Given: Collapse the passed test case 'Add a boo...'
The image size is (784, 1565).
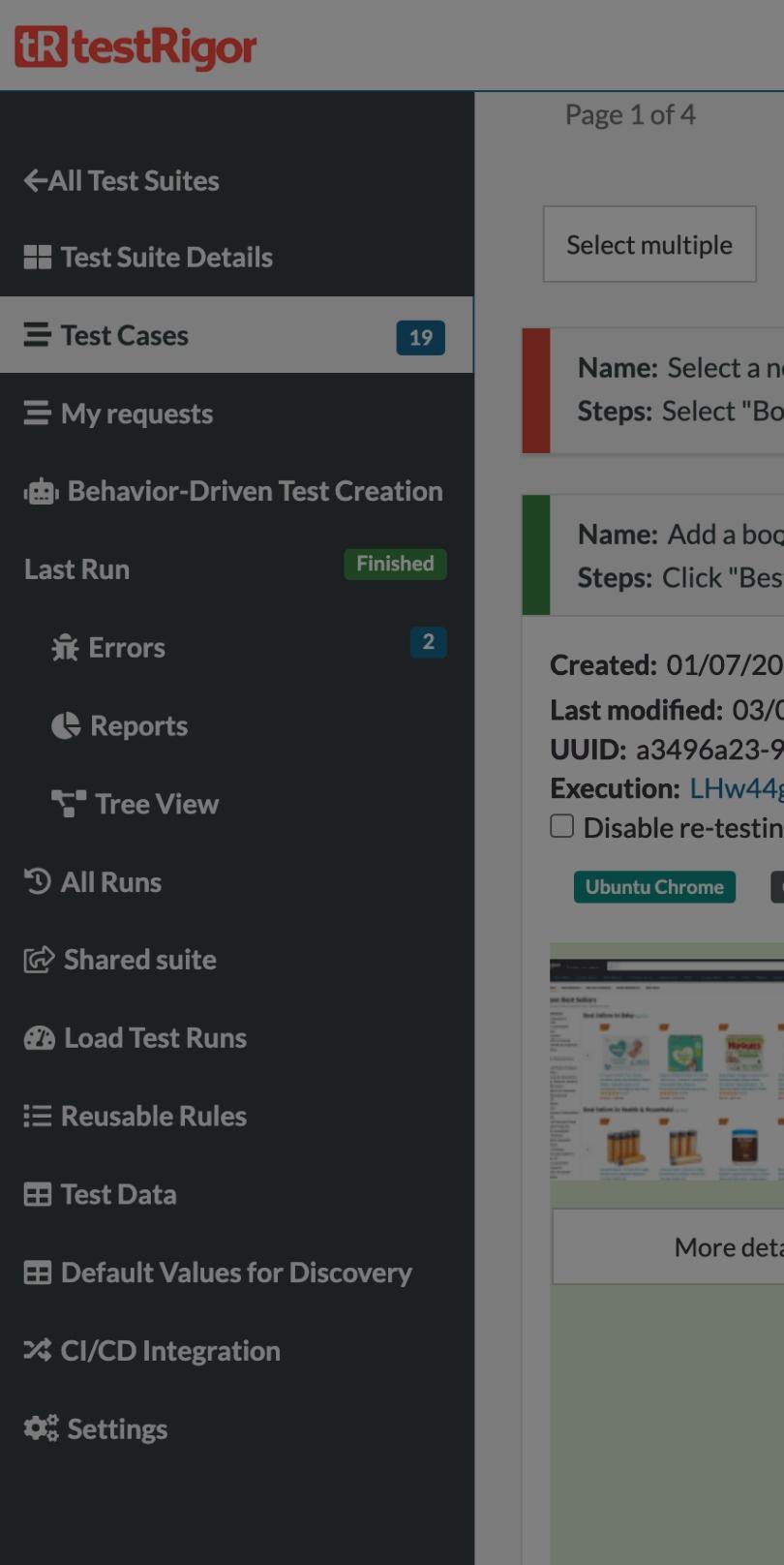Looking at the screenshot, I should point(653,555).
